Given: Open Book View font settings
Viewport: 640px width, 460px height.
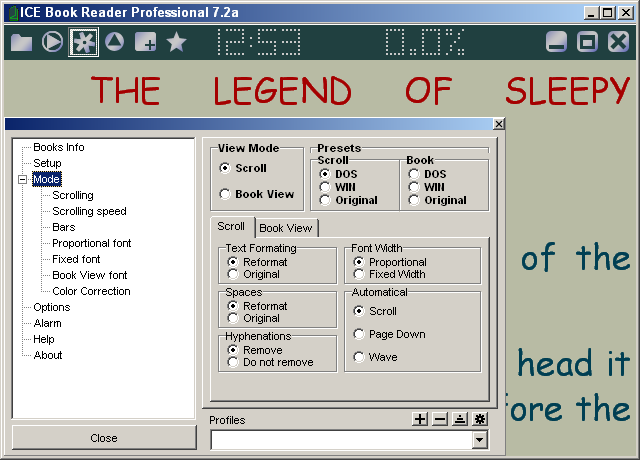Looking at the screenshot, I should [90, 275].
